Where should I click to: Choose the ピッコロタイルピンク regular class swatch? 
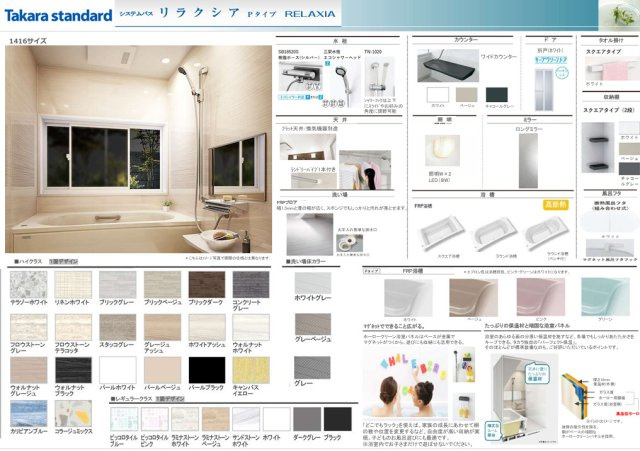(155, 419)
